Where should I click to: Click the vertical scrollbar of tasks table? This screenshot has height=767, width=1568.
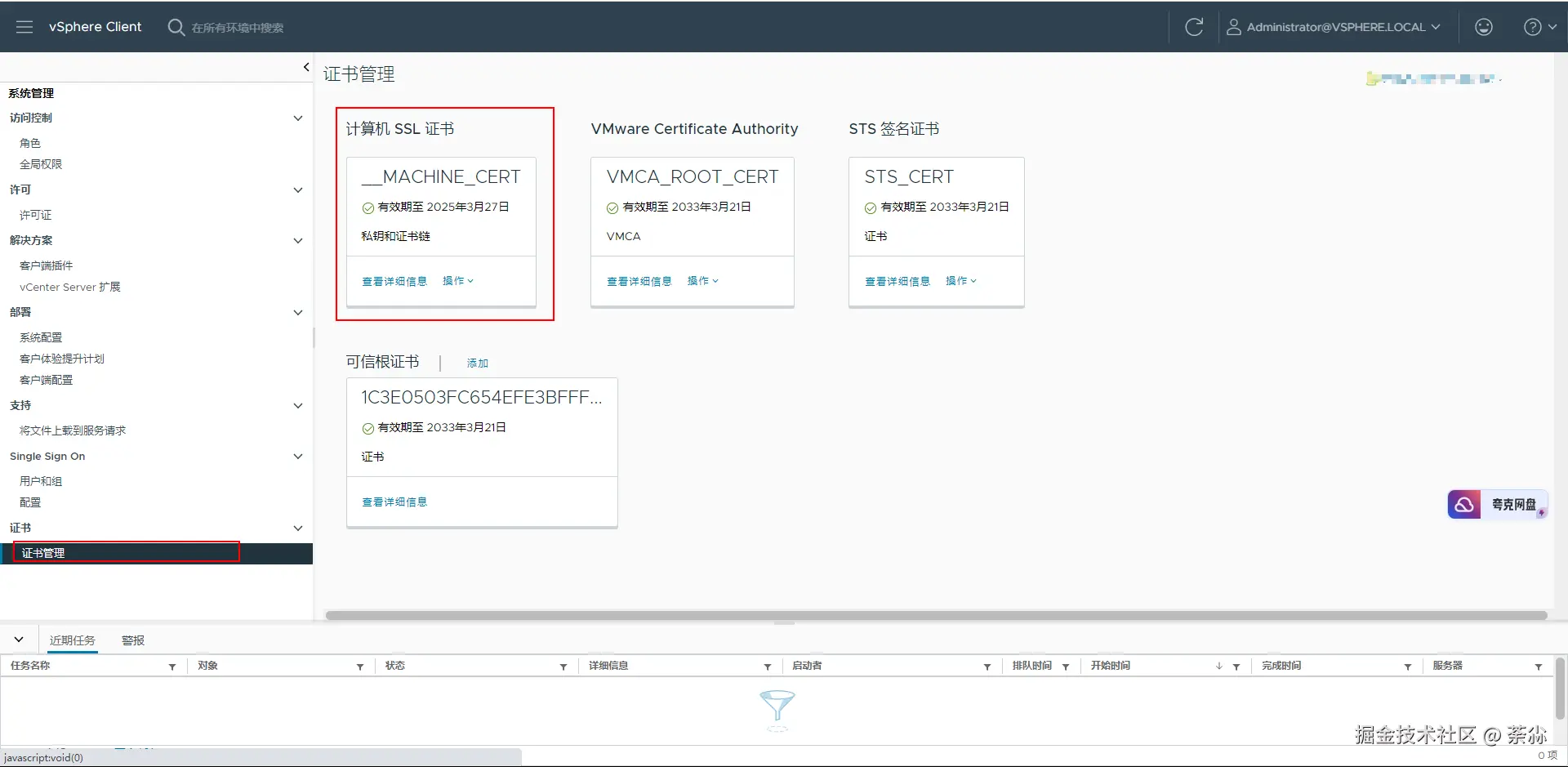pyautogui.click(x=1560, y=689)
